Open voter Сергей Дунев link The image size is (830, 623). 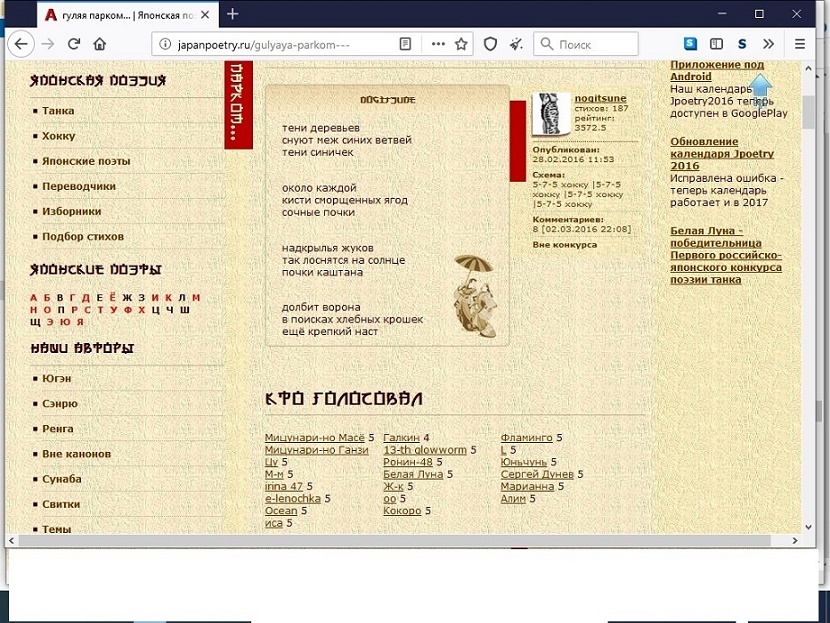click(537, 474)
